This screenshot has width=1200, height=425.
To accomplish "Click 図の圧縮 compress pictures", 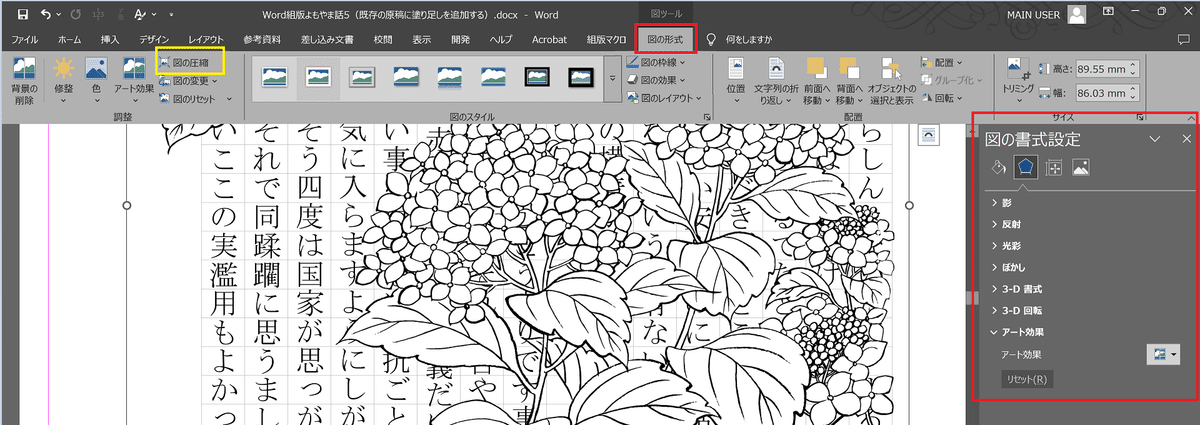I will pyautogui.click(x=184, y=62).
